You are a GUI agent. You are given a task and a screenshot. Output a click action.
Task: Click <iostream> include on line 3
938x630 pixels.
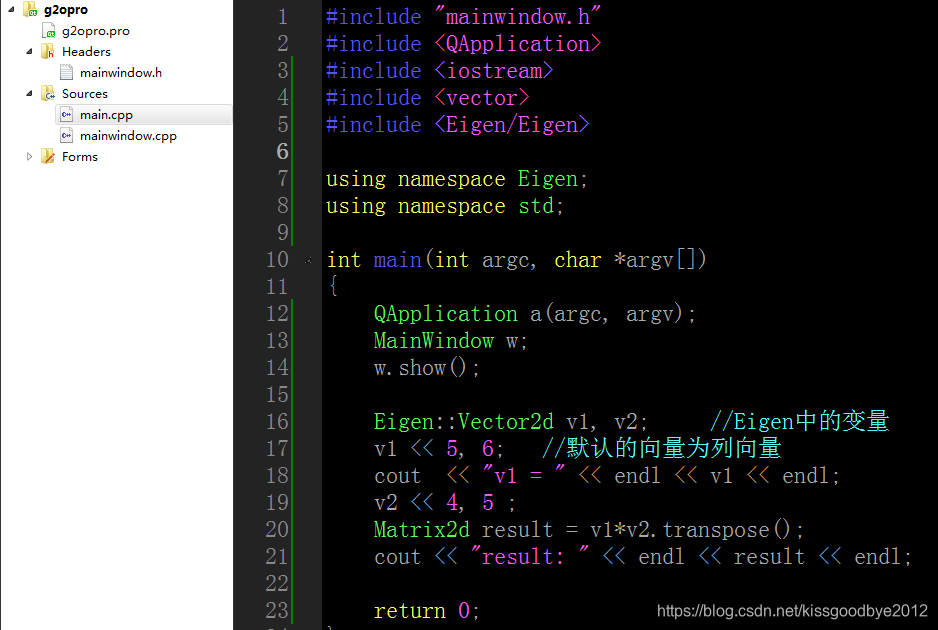[494, 71]
